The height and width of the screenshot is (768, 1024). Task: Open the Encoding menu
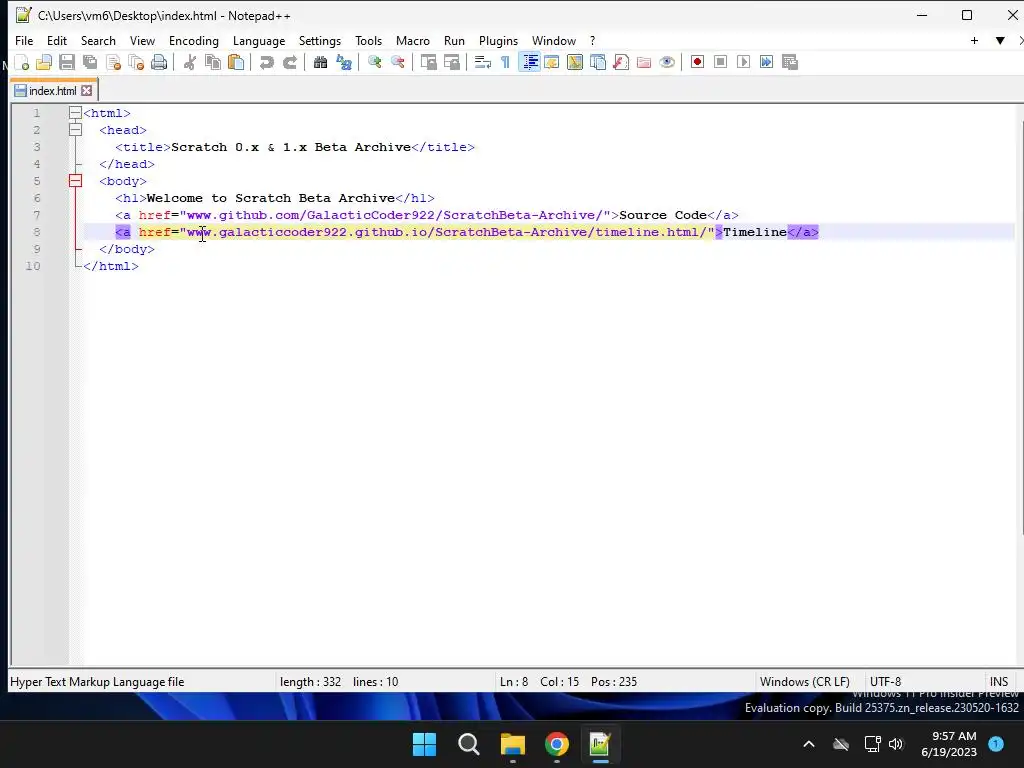pos(194,40)
